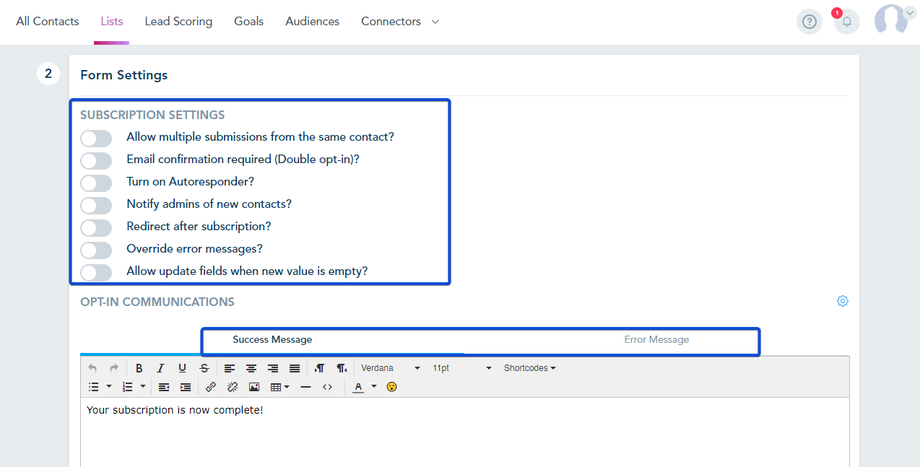
Task: Click the Undo icon in editor toolbar
Action: [92, 368]
